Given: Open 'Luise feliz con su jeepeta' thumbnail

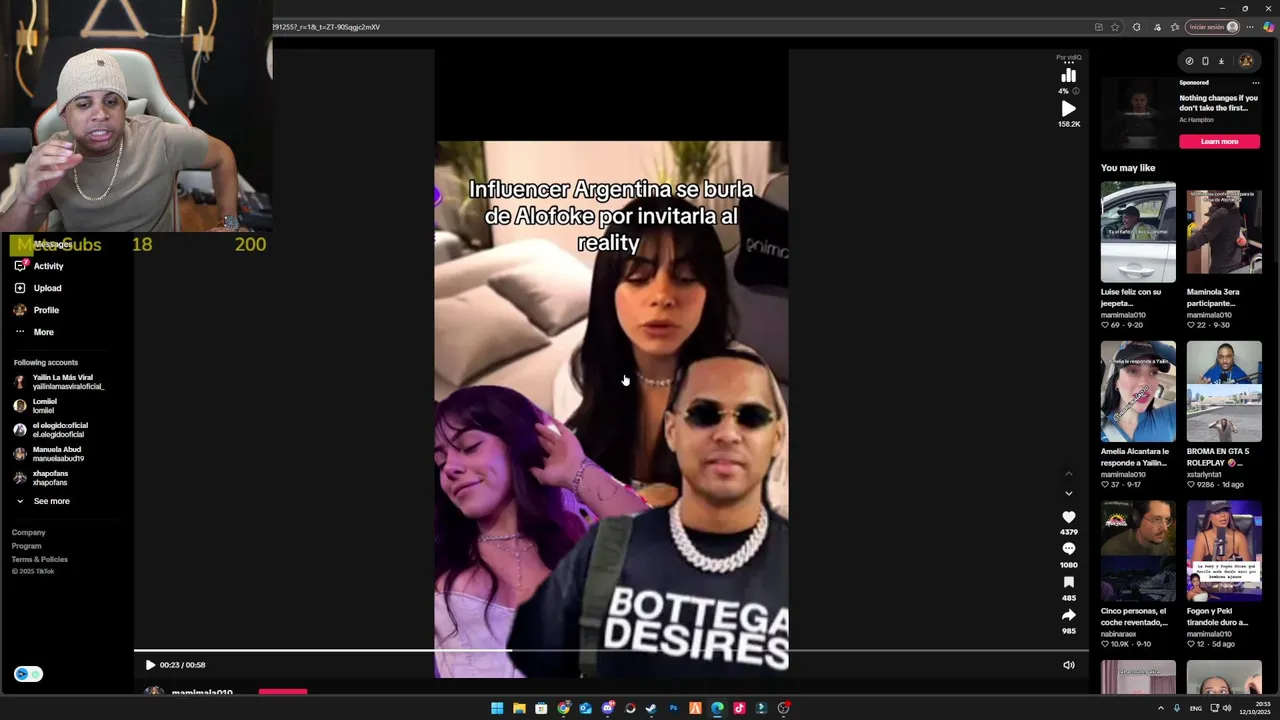Looking at the screenshot, I should 1138,232.
